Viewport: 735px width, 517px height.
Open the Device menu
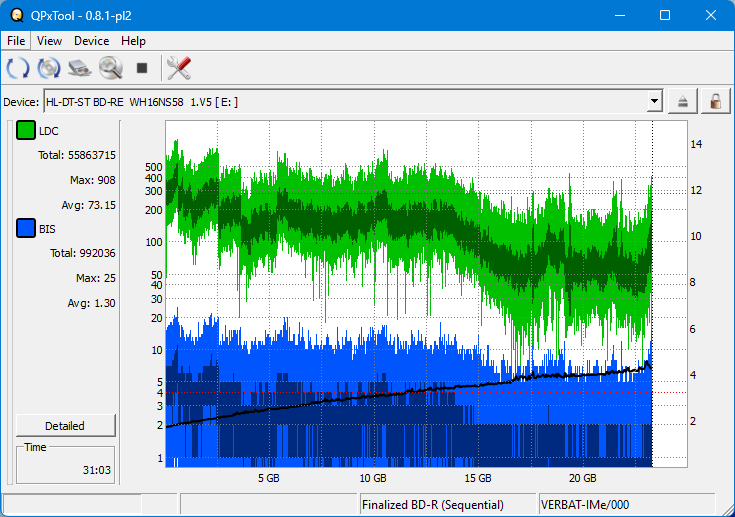pos(91,41)
